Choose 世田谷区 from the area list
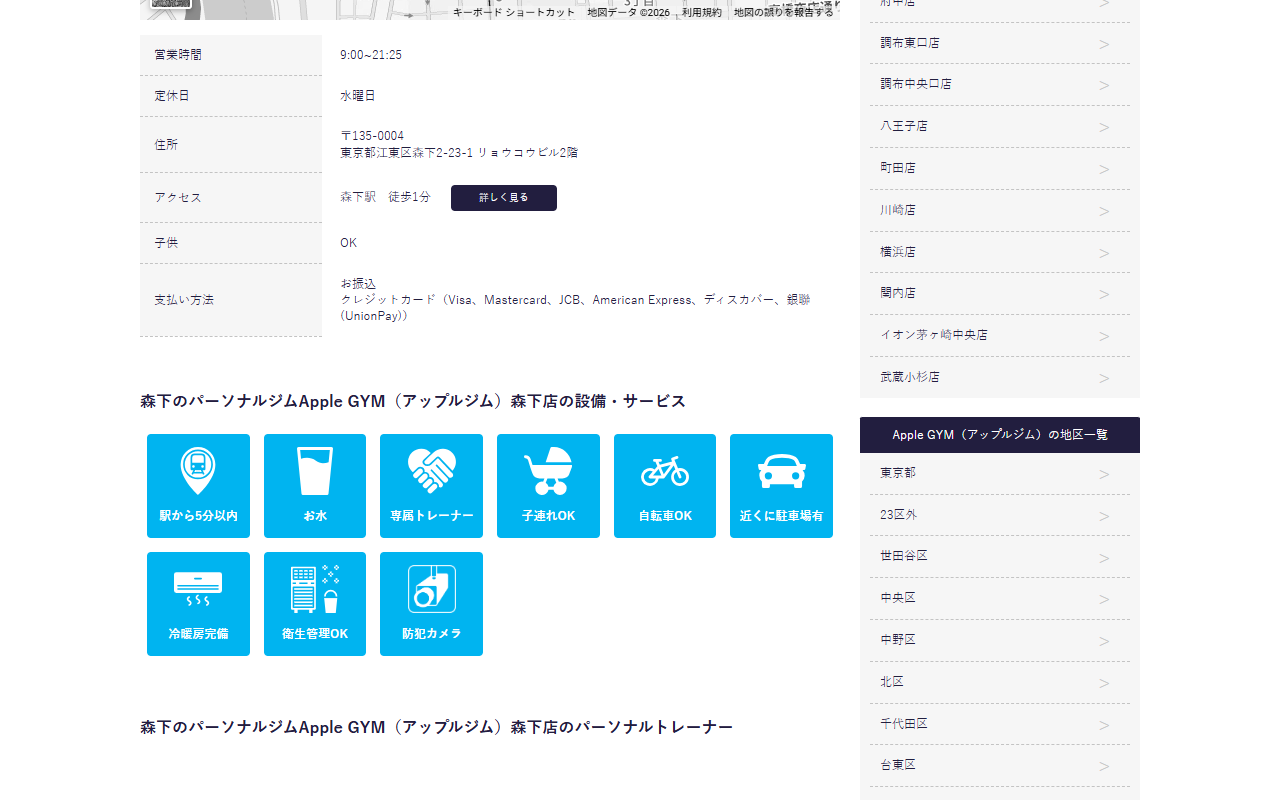Image resolution: width=1280 pixels, height=800 pixels. (1000, 557)
